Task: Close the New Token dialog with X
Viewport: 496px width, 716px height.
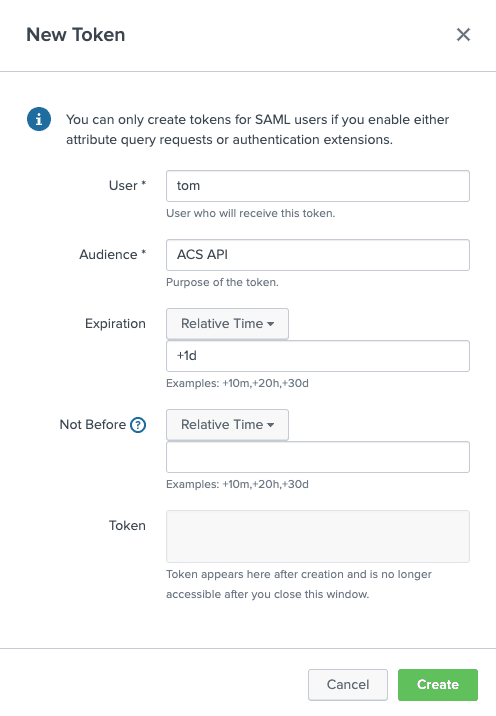Action: point(463,35)
